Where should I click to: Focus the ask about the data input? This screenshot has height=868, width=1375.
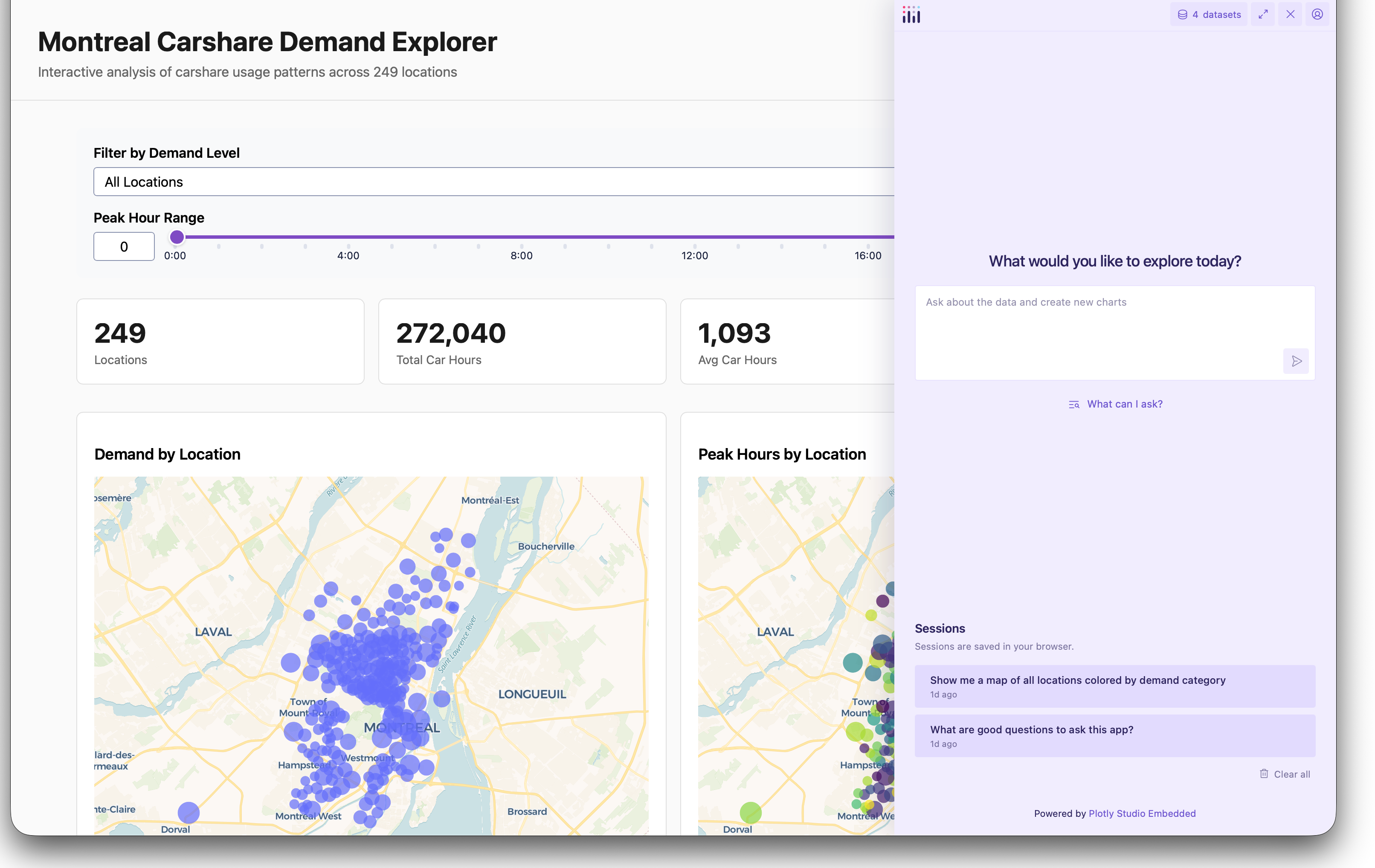tap(1114, 333)
